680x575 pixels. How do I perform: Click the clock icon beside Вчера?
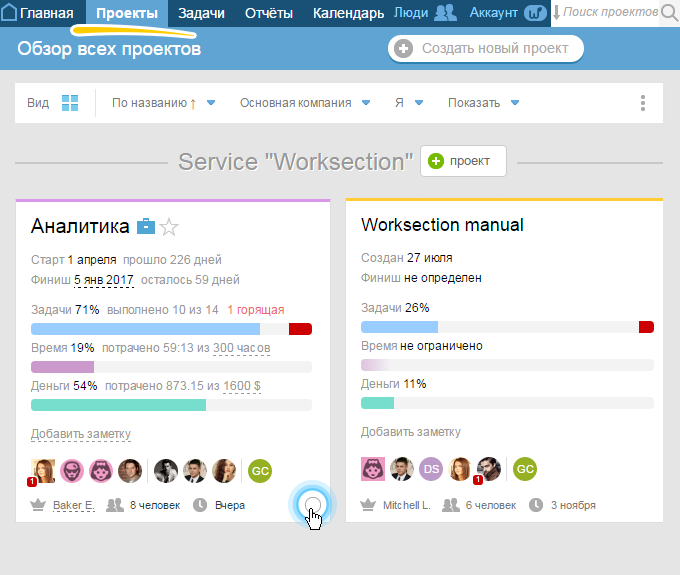point(200,505)
